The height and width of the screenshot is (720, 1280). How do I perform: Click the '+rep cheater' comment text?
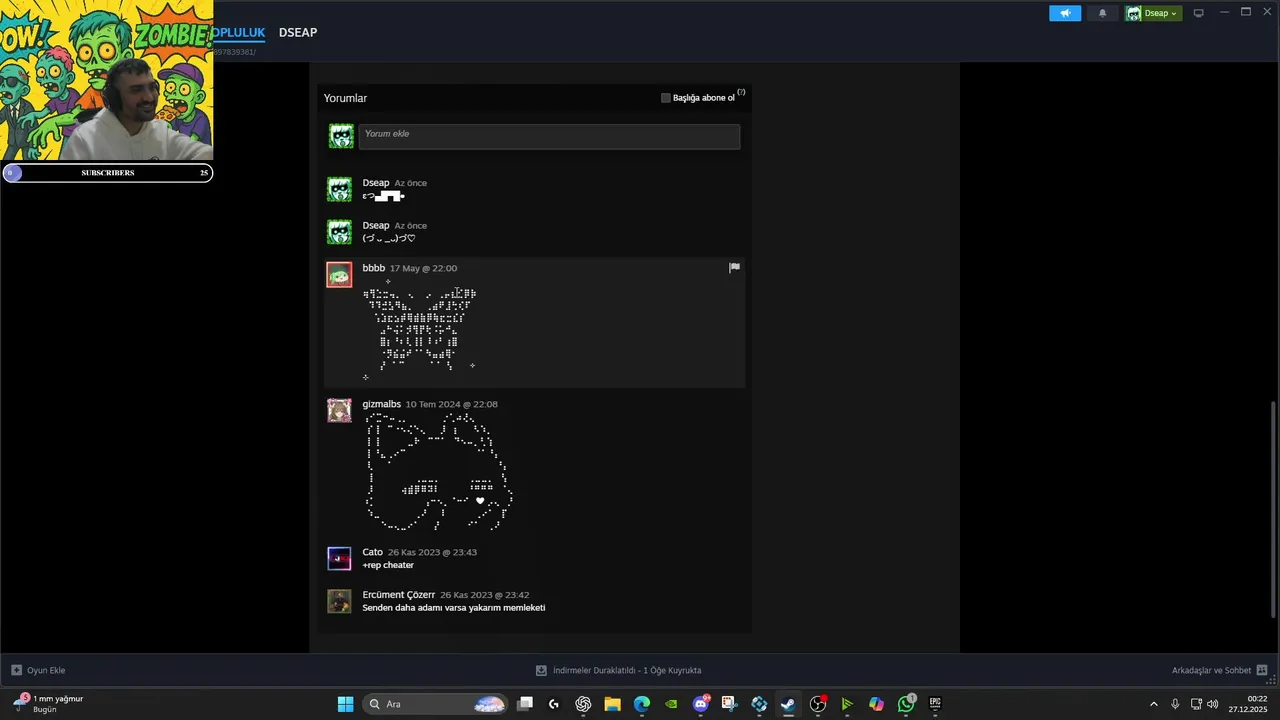[388, 565]
